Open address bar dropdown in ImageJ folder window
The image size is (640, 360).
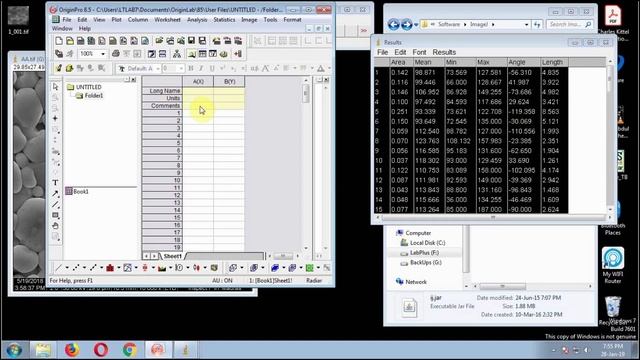point(526,24)
